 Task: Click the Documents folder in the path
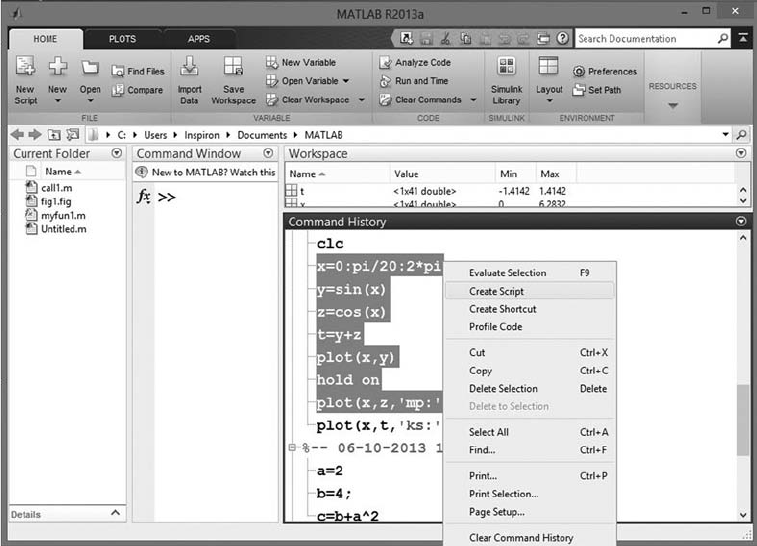pos(262,135)
